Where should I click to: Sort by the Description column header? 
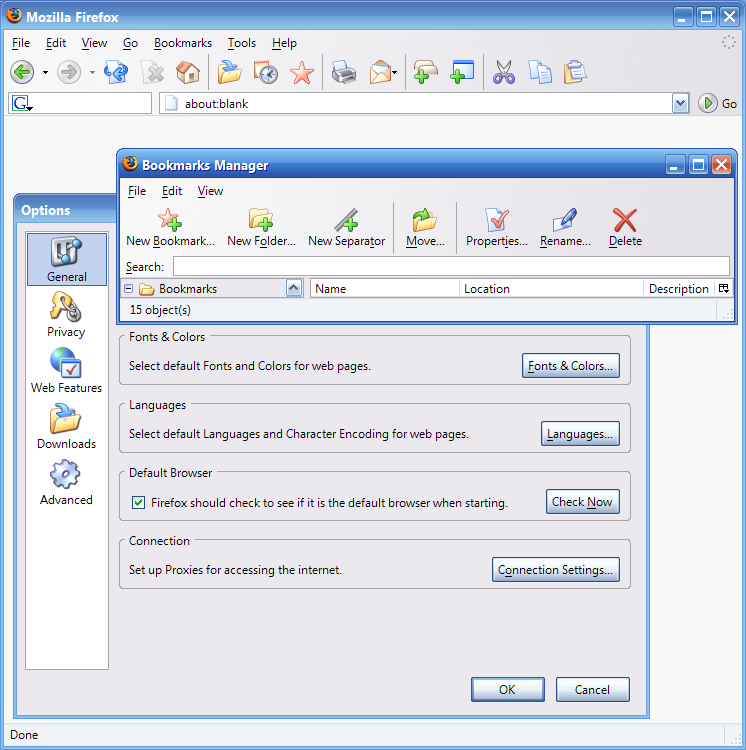(x=679, y=288)
